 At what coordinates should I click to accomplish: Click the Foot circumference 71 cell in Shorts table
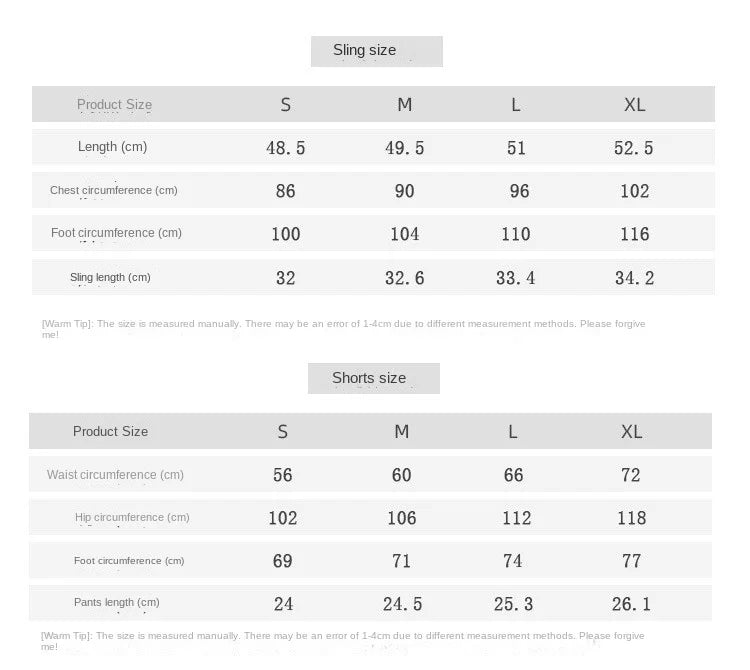coord(401,561)
